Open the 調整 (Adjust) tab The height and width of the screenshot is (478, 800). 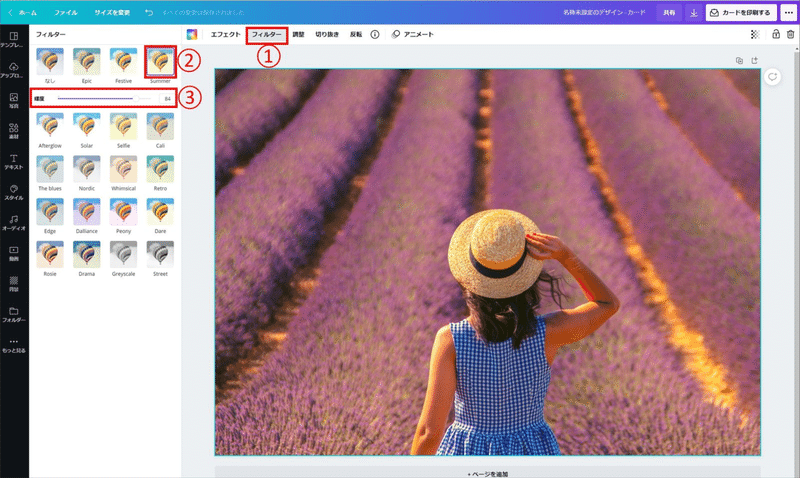tap(298, 34)
